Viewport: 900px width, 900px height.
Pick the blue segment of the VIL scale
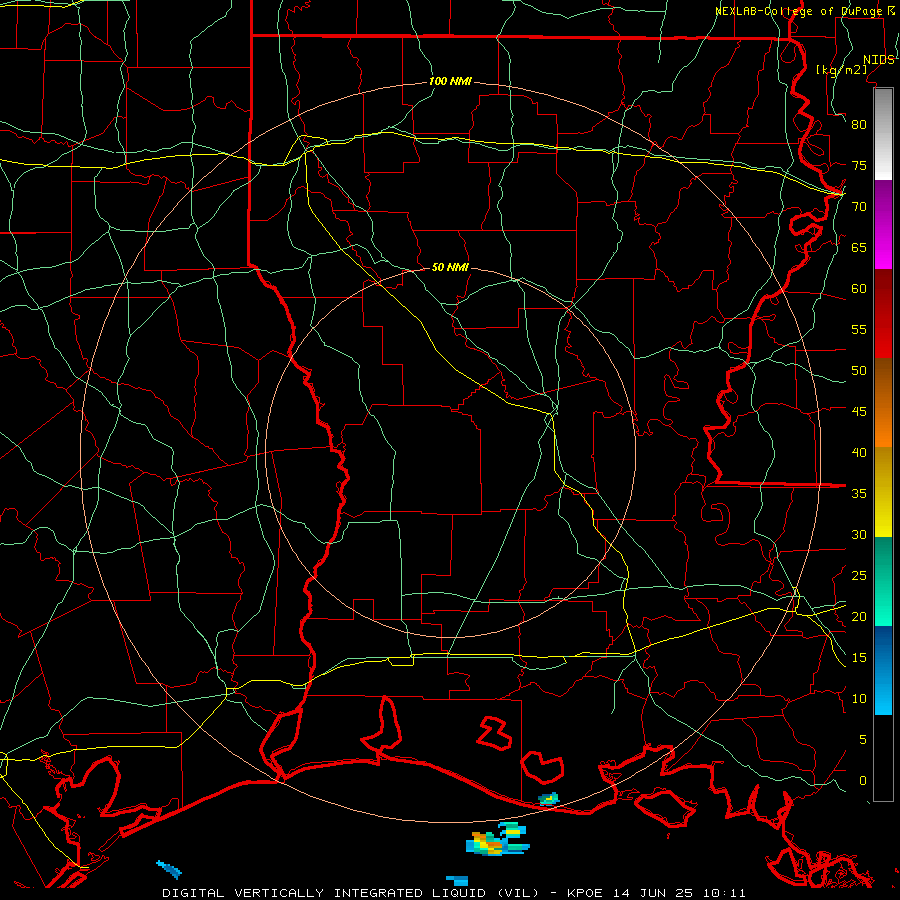pos(883,670)
